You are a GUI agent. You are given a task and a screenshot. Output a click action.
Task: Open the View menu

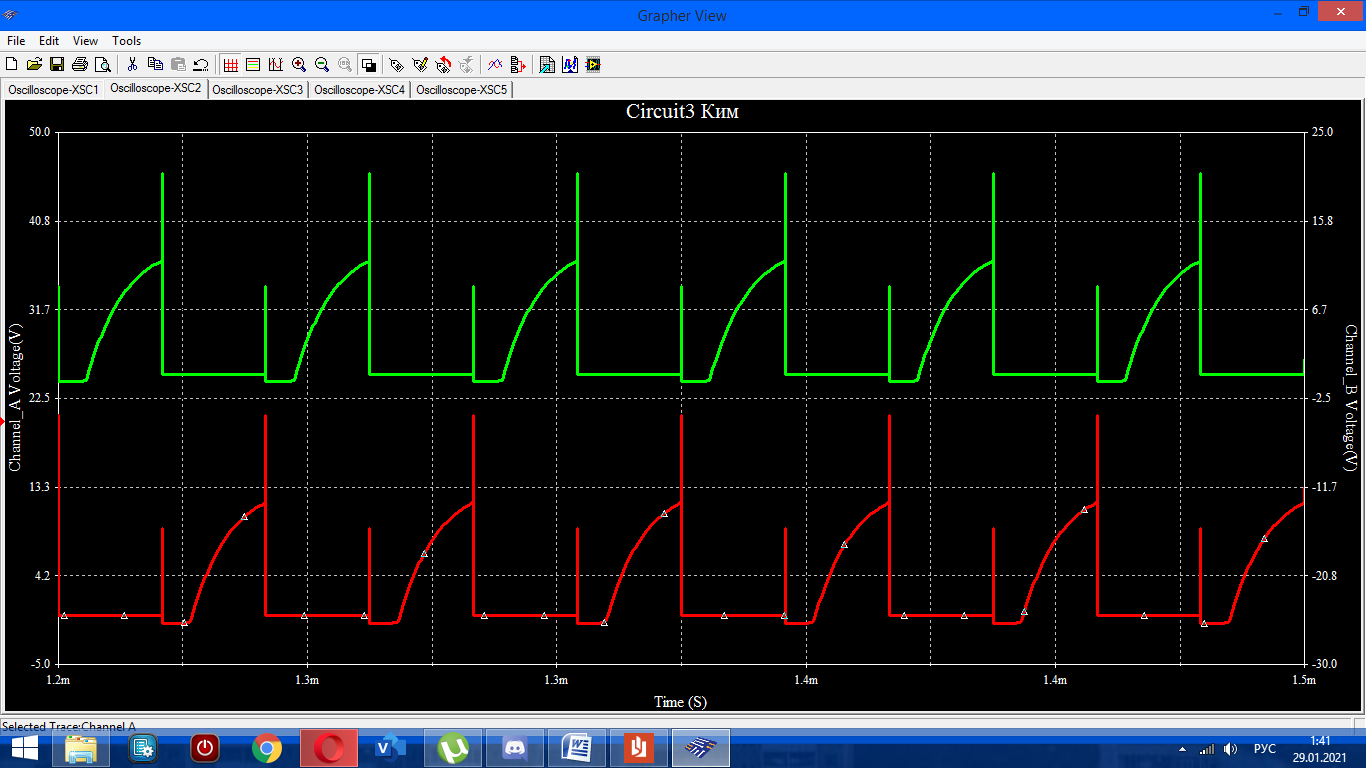tap(85, 41)
